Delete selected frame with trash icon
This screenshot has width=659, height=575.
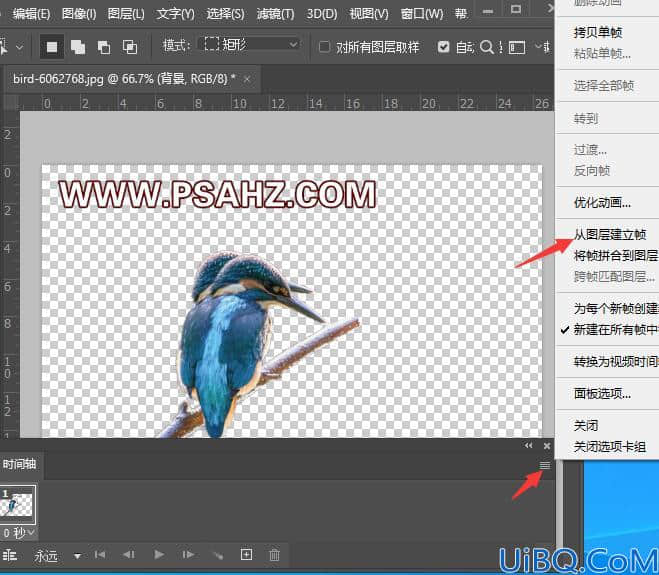(274, 555)
